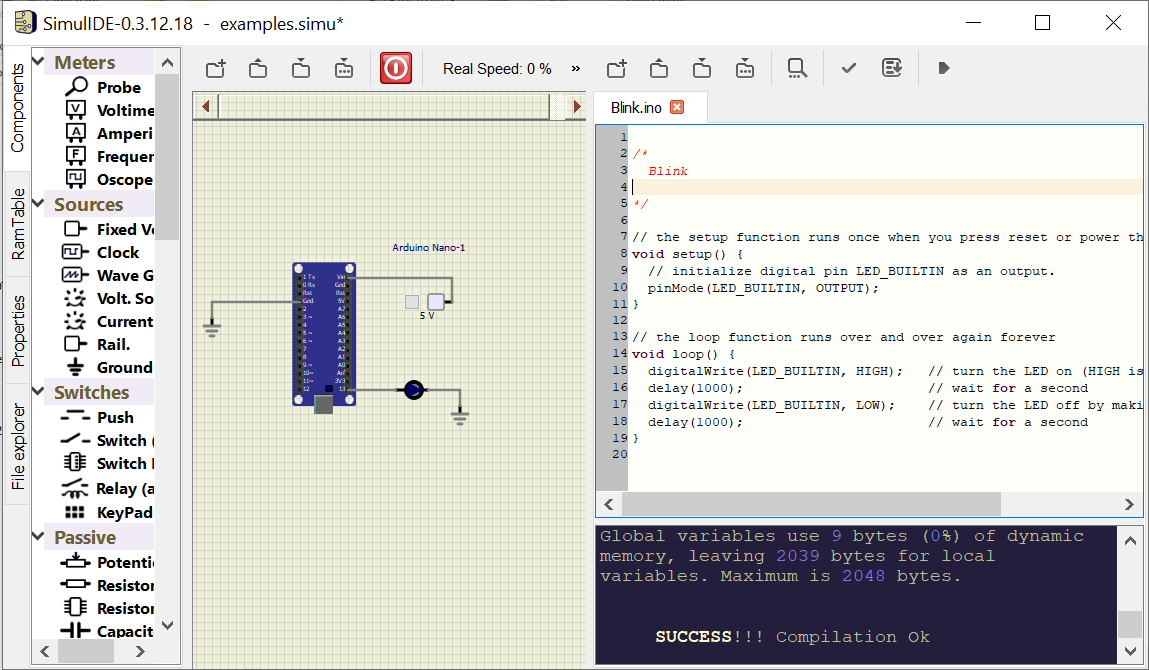The image size is (1149, 670).
Task: Collapse the Passive category
Action: (39, 537)
